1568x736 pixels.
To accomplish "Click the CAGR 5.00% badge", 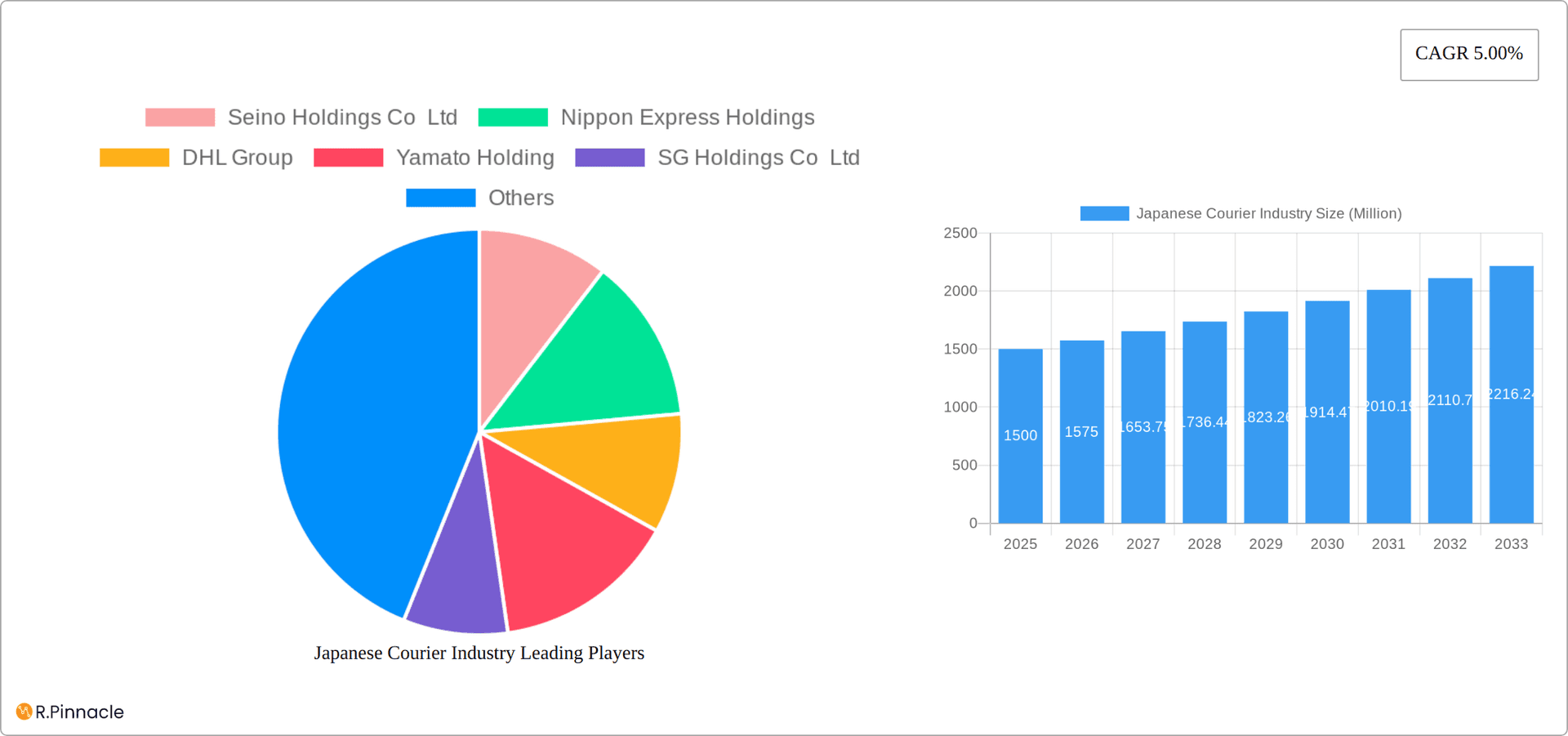I will pos(1468,54).
